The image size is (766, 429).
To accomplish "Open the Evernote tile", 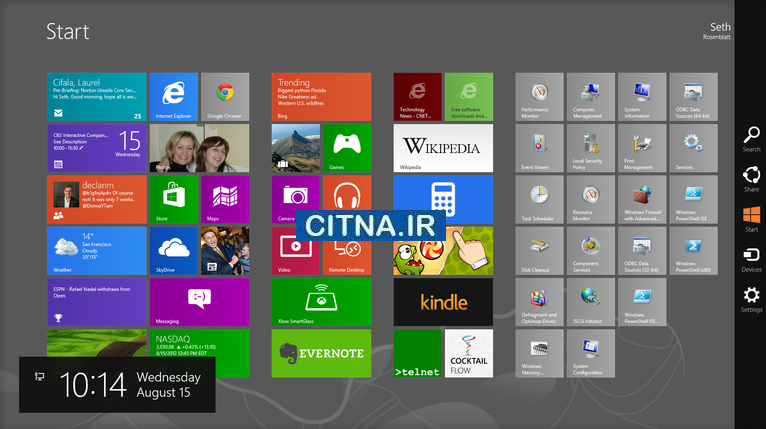I will [321, 353].
